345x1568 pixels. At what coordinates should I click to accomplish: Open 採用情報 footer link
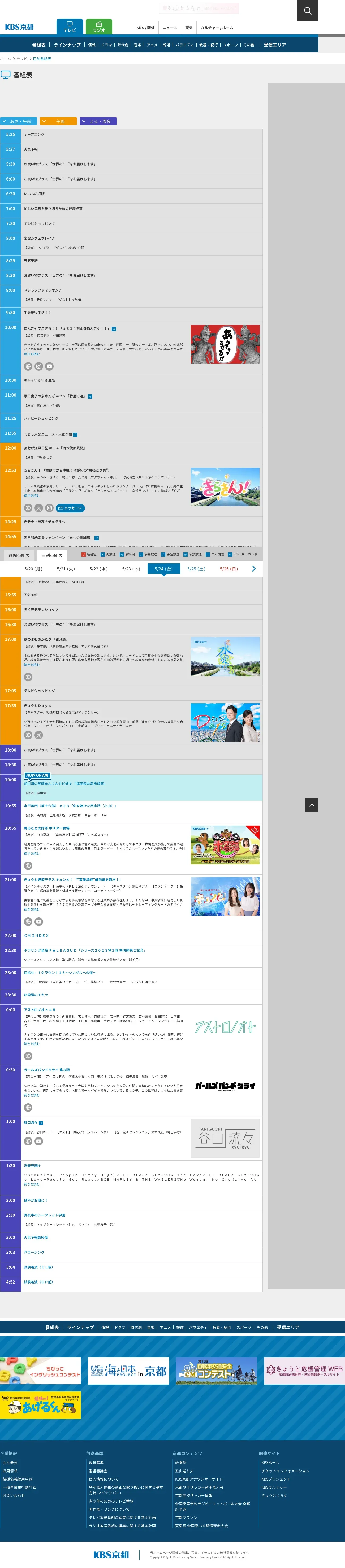coord(10,1471)
